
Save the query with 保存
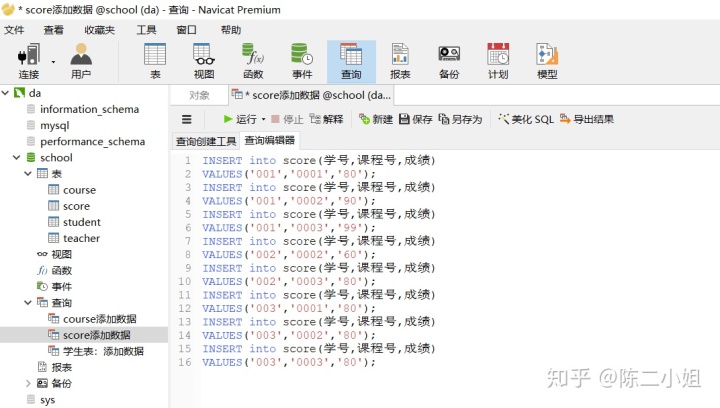point(416,119)
